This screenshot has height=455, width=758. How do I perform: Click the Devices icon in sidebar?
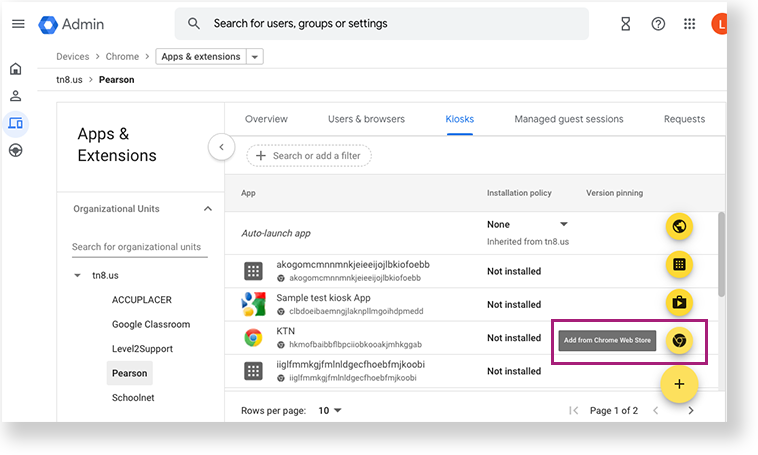click(x=16, y=123)
